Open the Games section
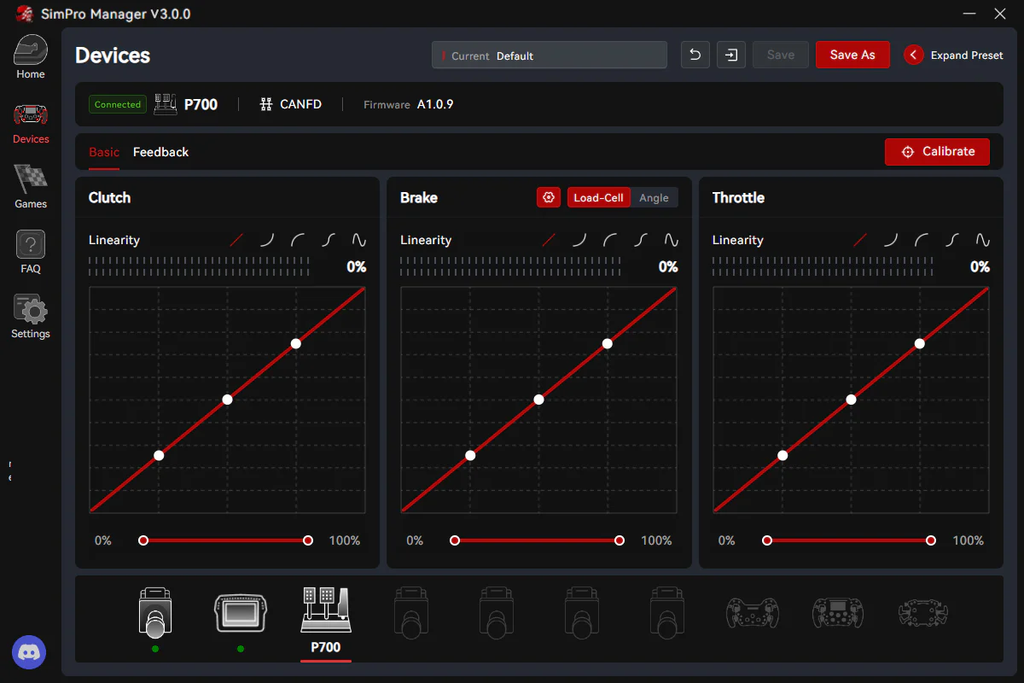The width and height of the screenshot is (1024, 683). (31, 187)
